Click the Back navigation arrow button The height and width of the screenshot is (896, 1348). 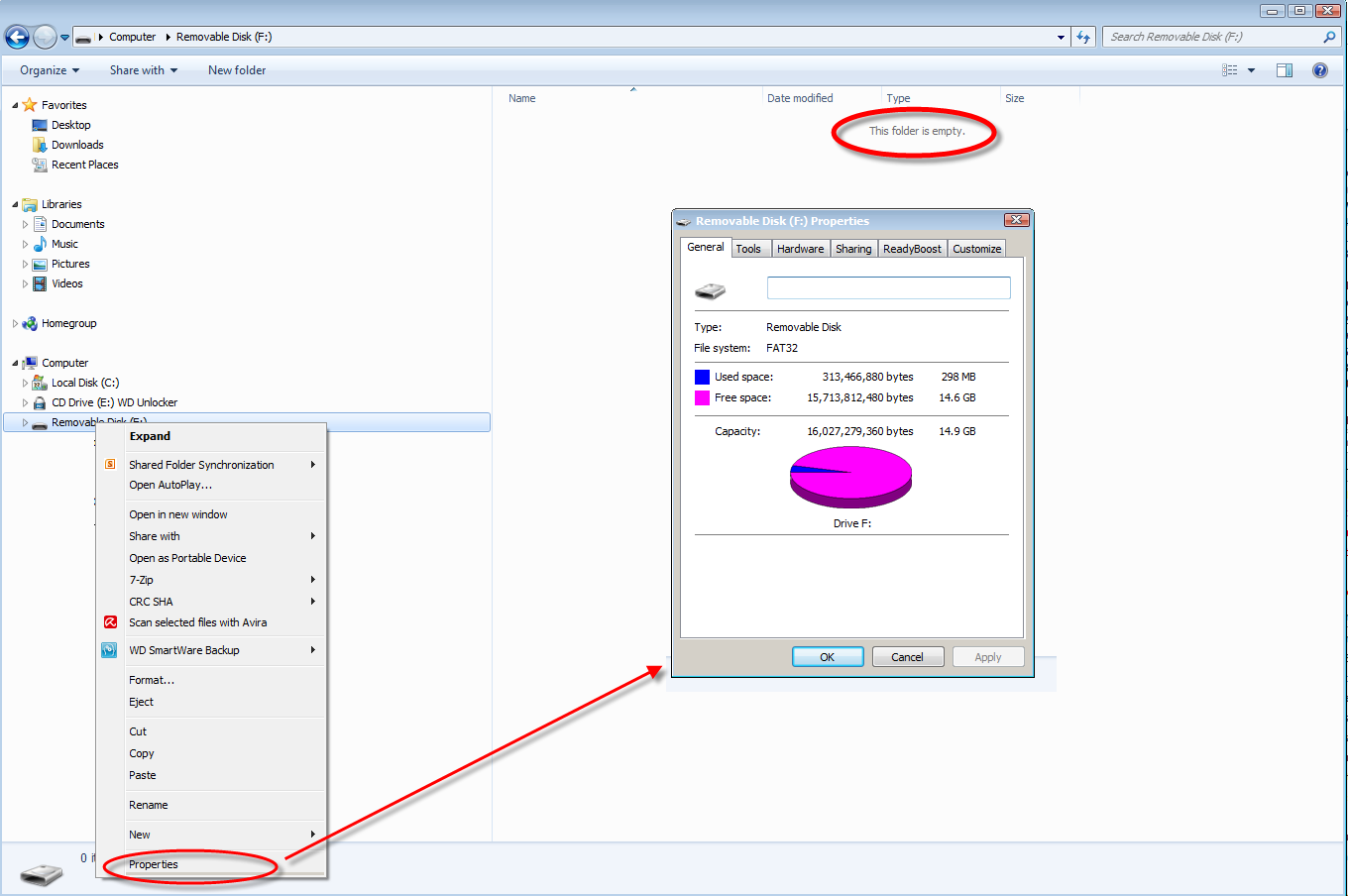17,38
